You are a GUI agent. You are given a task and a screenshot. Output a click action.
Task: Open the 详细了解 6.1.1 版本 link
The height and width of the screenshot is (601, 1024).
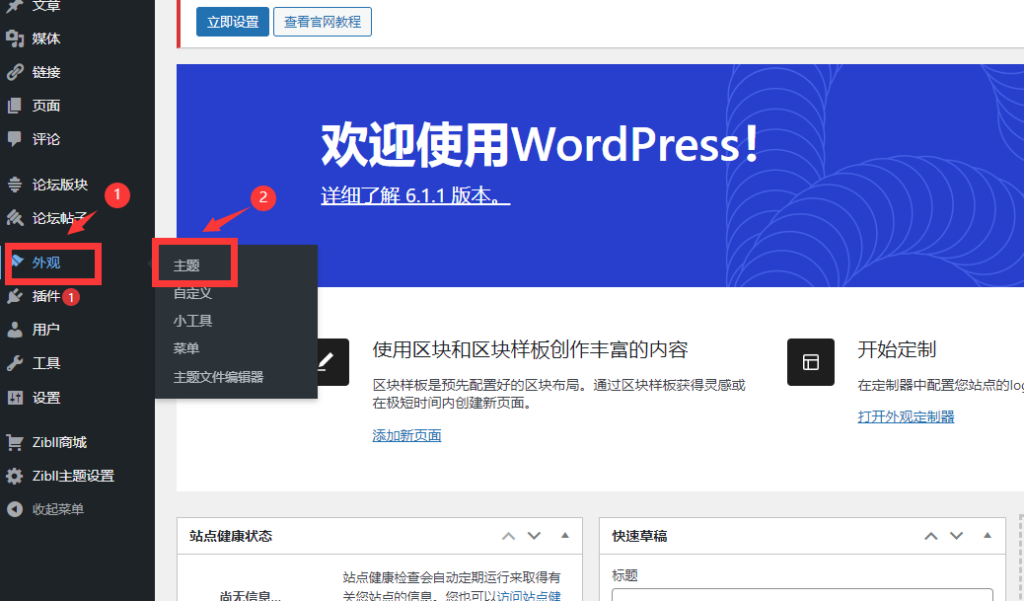[x=415, y=195]
